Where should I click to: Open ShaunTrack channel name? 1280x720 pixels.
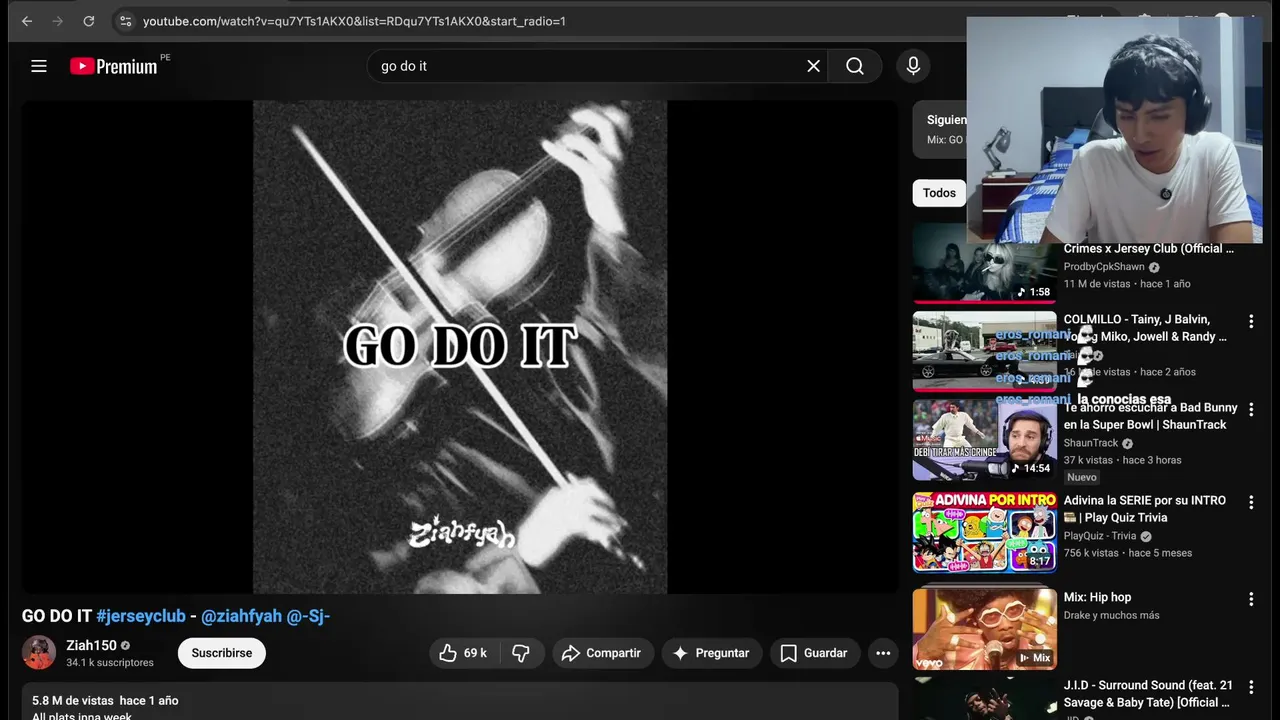point(1091,443)
